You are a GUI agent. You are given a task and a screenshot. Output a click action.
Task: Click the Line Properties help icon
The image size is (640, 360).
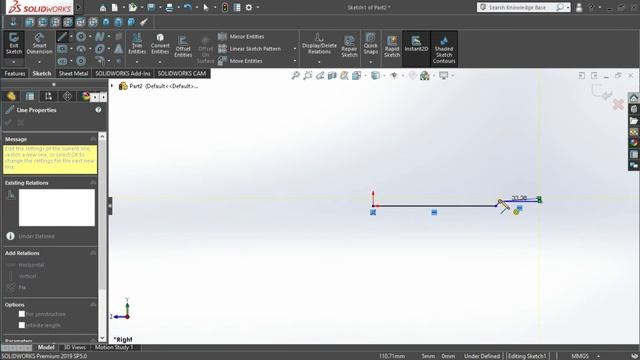pyautogui.click(x=98, y=110)
